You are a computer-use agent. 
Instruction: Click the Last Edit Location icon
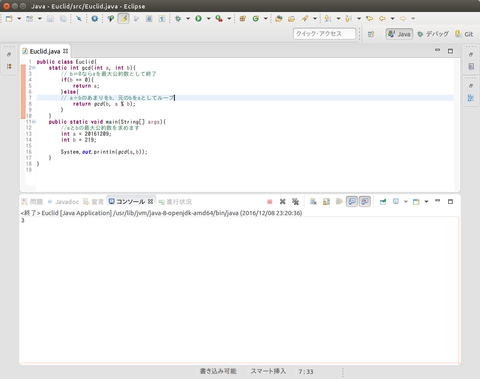click(369, 19)
